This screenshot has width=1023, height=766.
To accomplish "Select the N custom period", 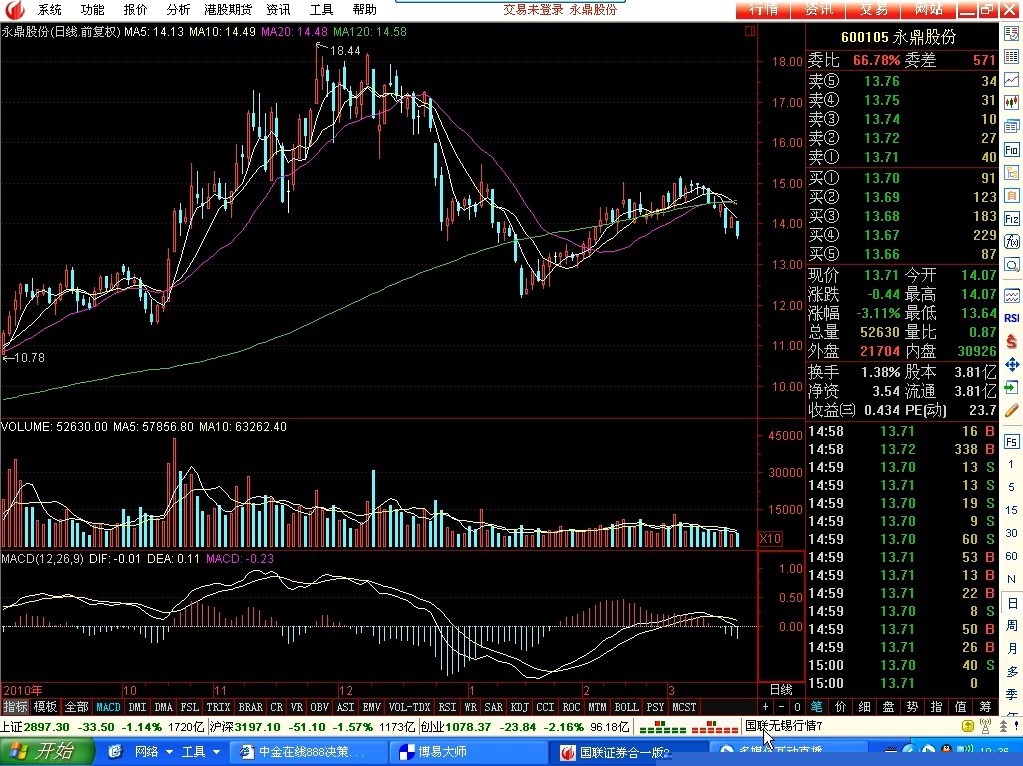I will 1012,579.
